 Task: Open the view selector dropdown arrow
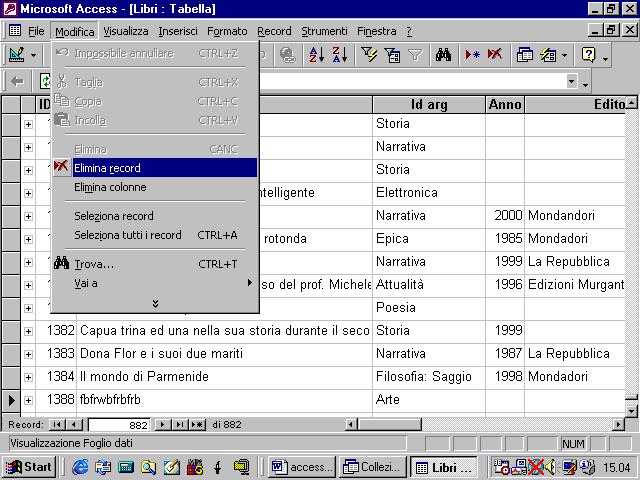pyautogui.click(x=33, y=56)
